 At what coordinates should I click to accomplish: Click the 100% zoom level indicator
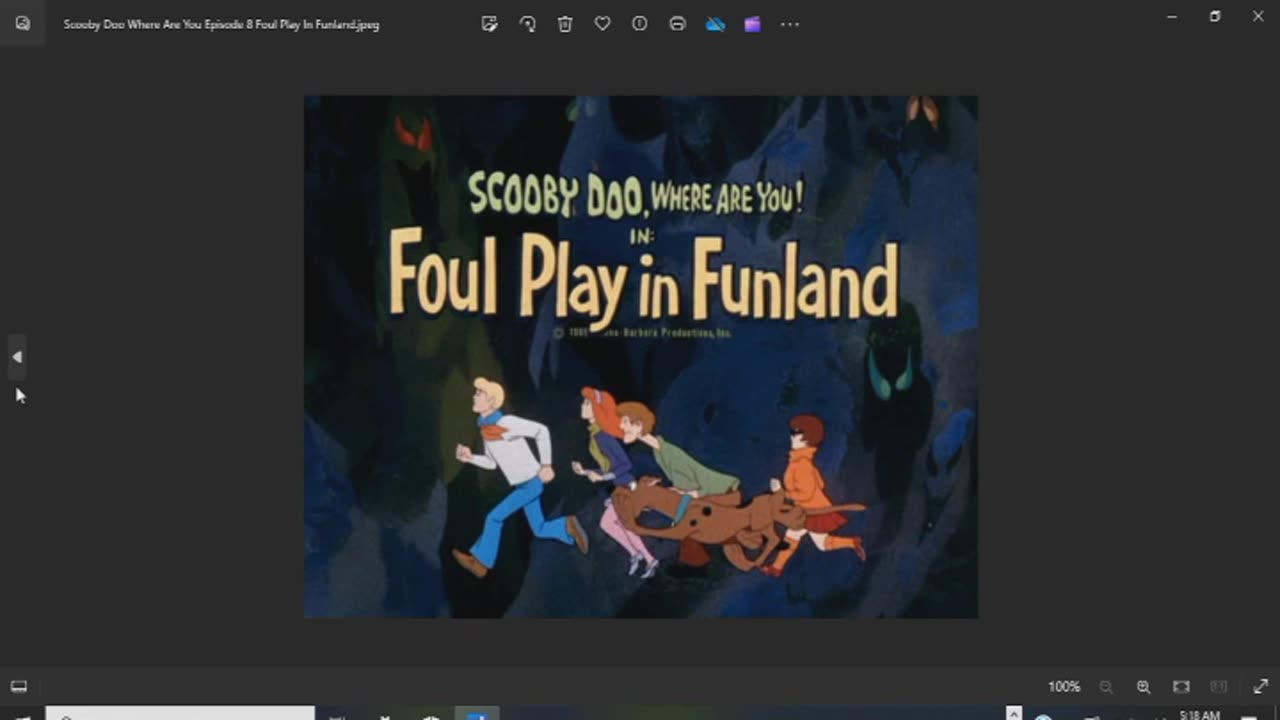point(1064,687)
